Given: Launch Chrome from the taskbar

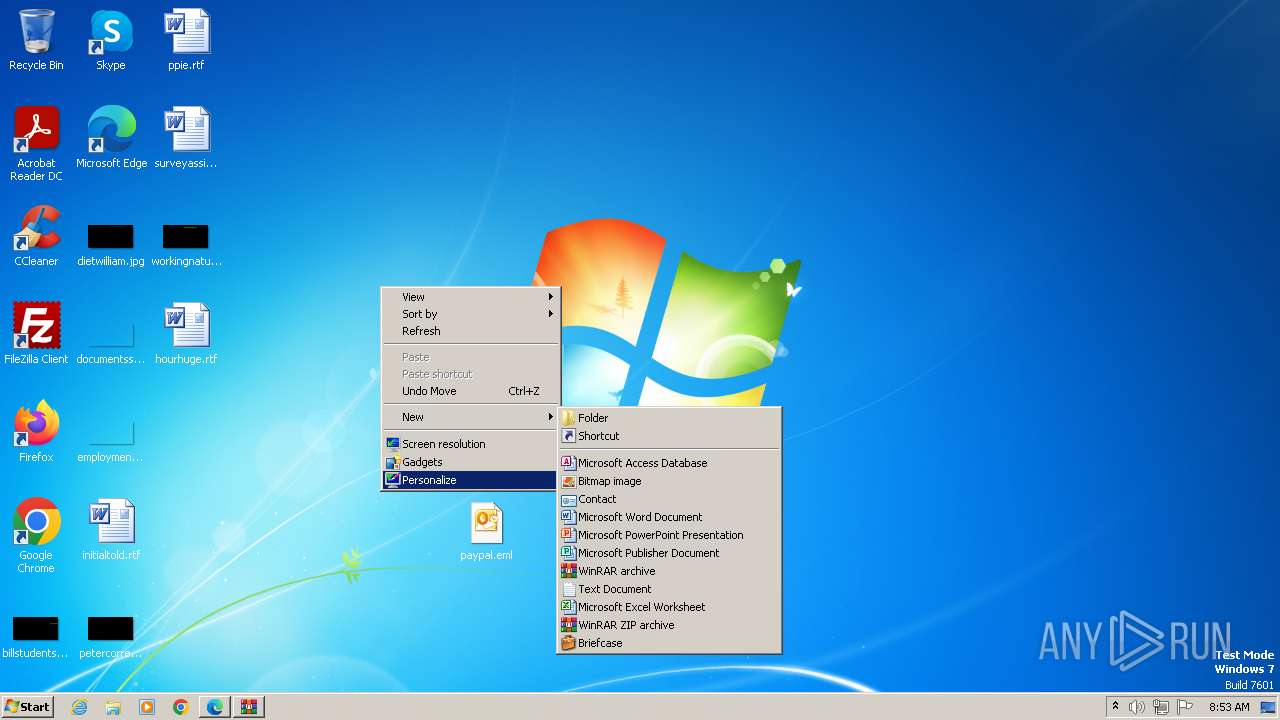Looking at the screenshot, I should click(x=181, y=707).
